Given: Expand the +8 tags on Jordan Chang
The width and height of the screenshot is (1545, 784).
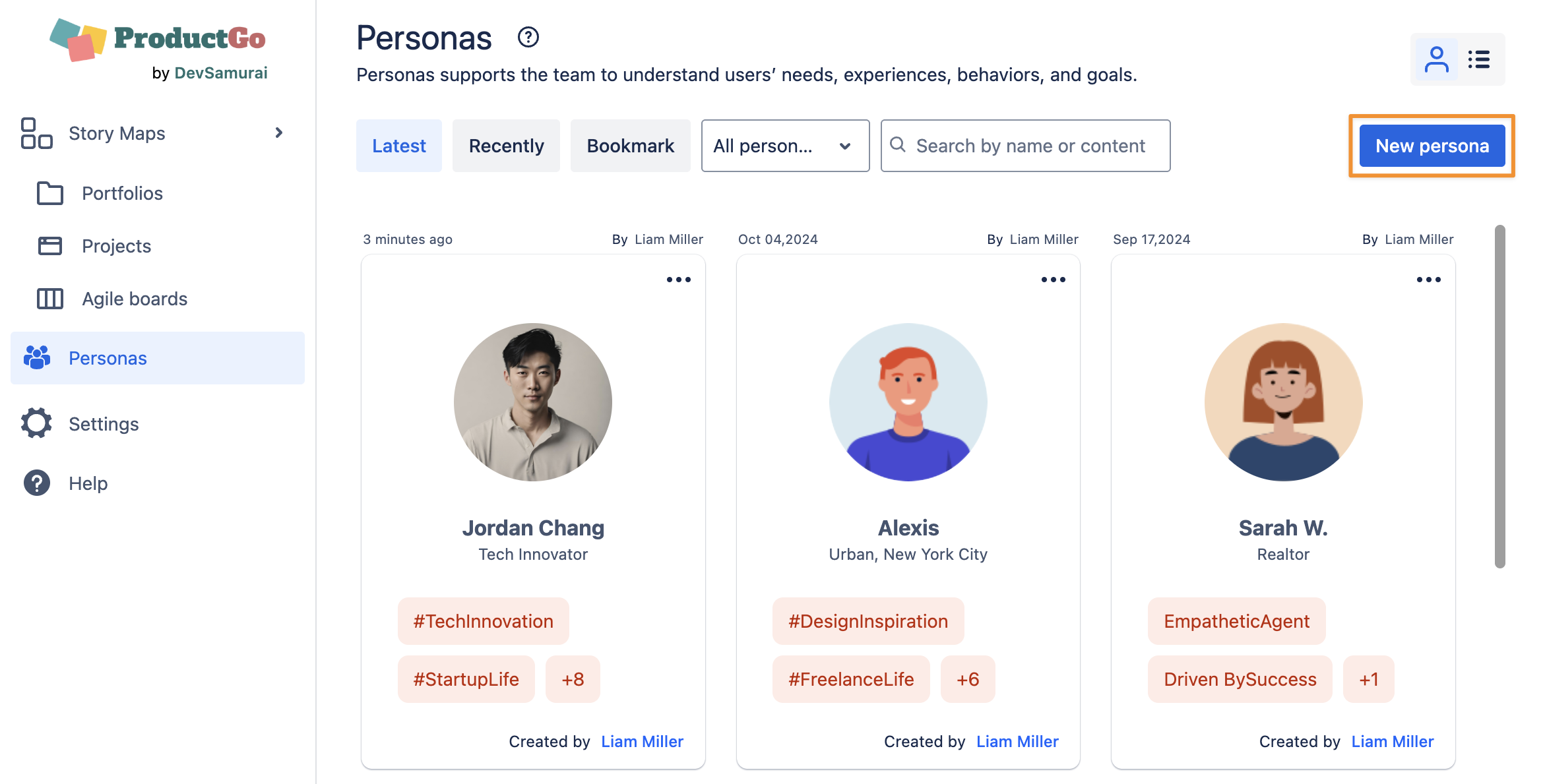Looking at the screenshot, I should (573, 679).
